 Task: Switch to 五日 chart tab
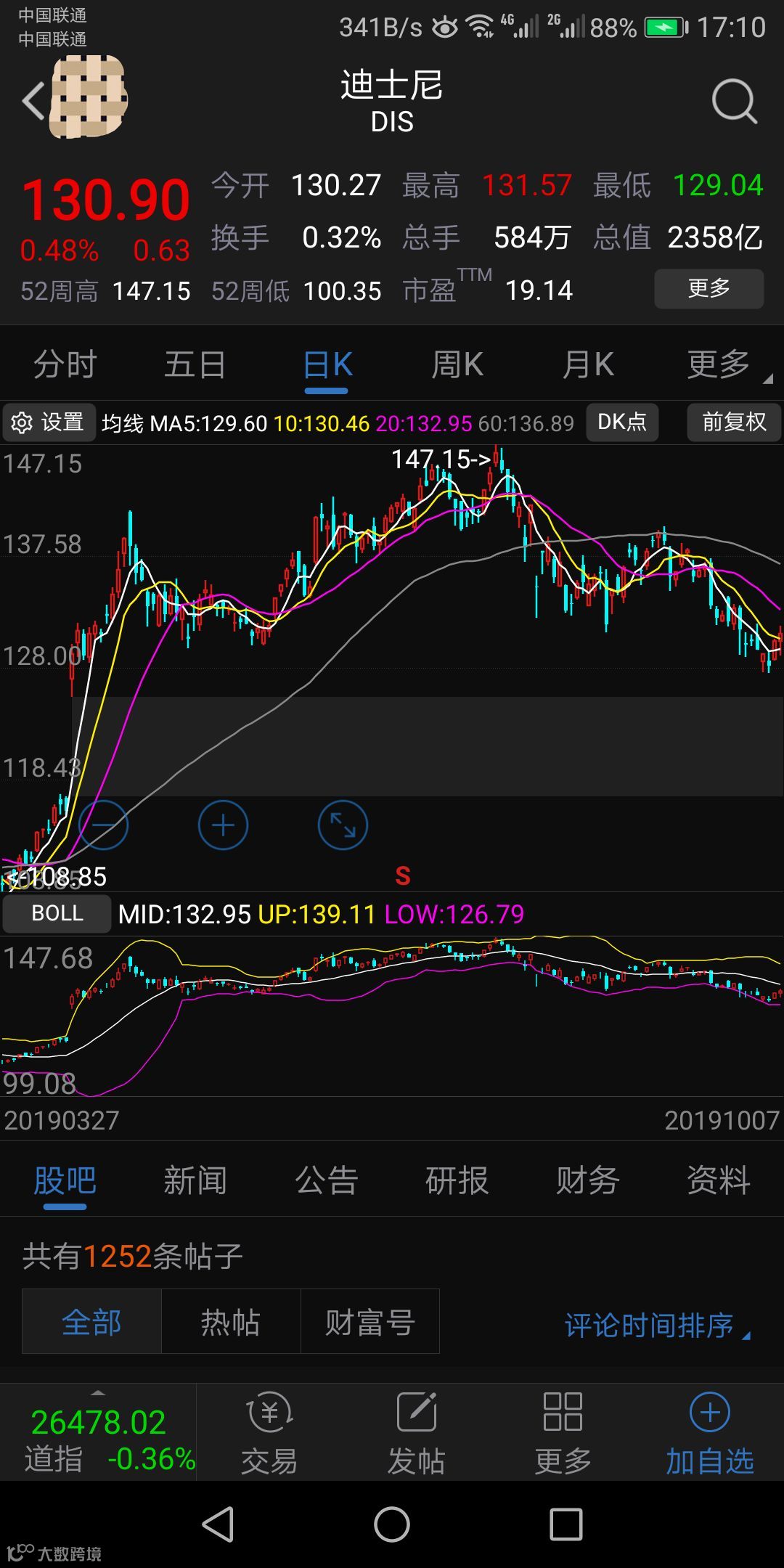[x=195, y=364]
